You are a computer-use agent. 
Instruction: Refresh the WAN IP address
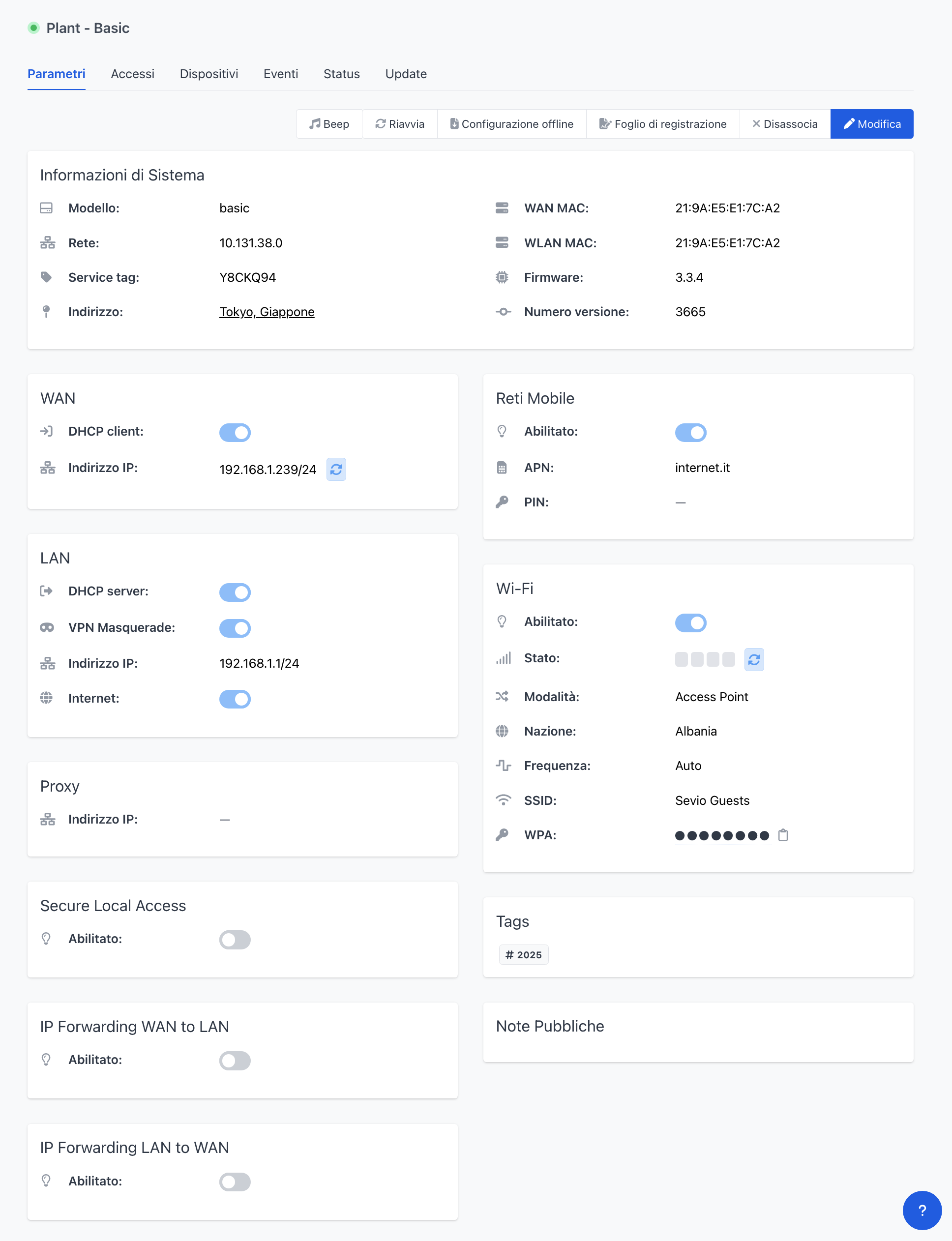336,469
